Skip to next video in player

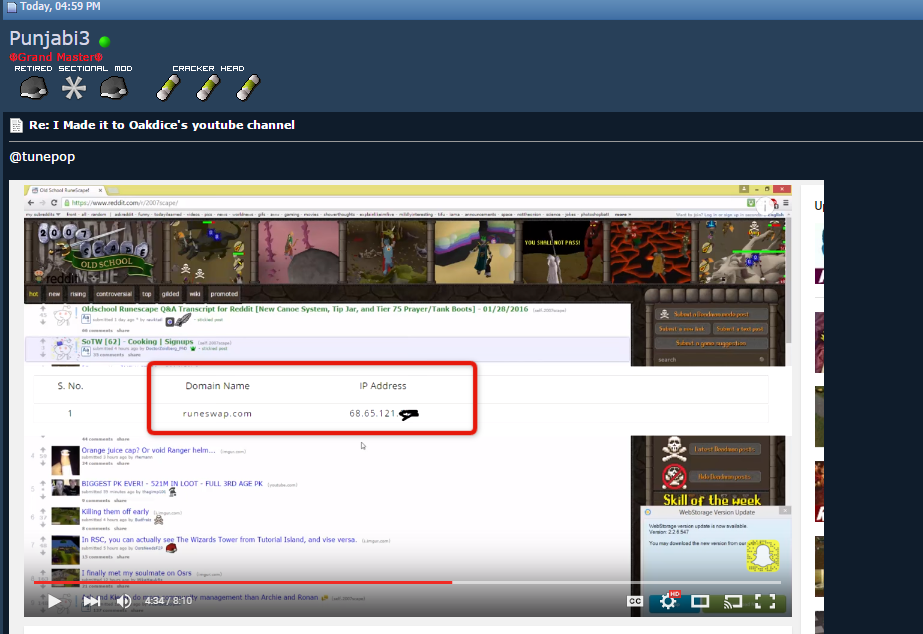pos(91,601)
